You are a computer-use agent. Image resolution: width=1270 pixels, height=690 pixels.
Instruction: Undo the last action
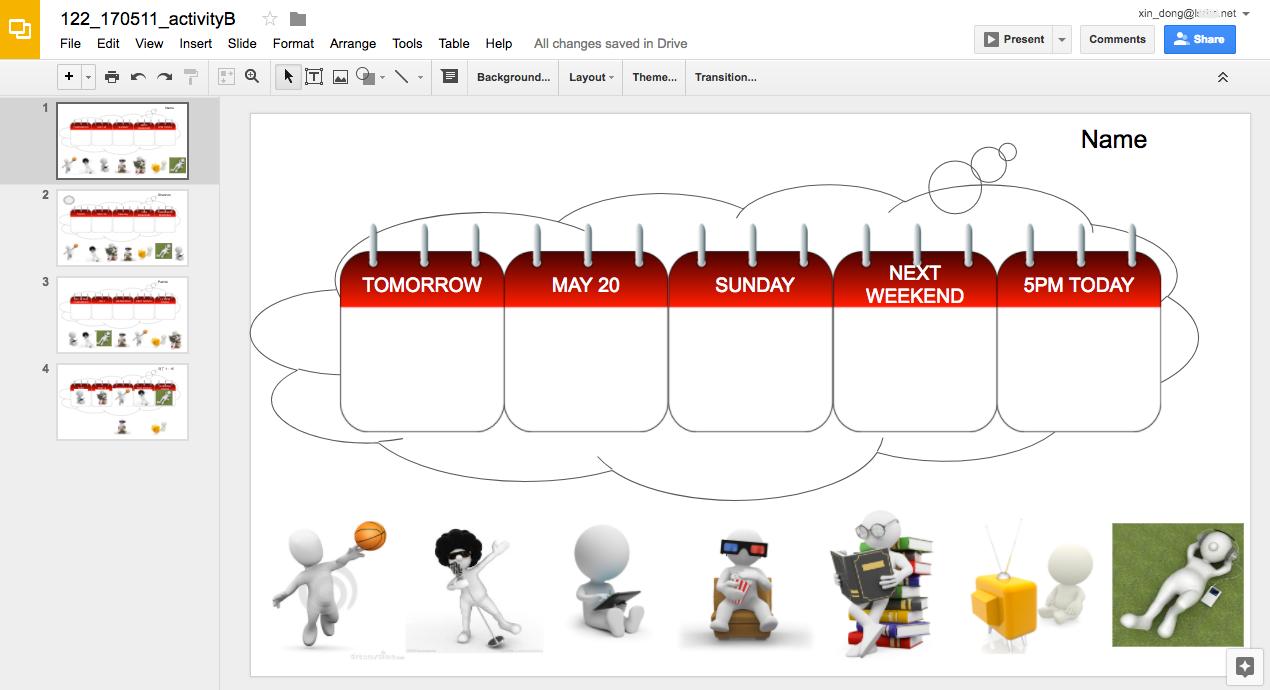[x=138, y=77]
